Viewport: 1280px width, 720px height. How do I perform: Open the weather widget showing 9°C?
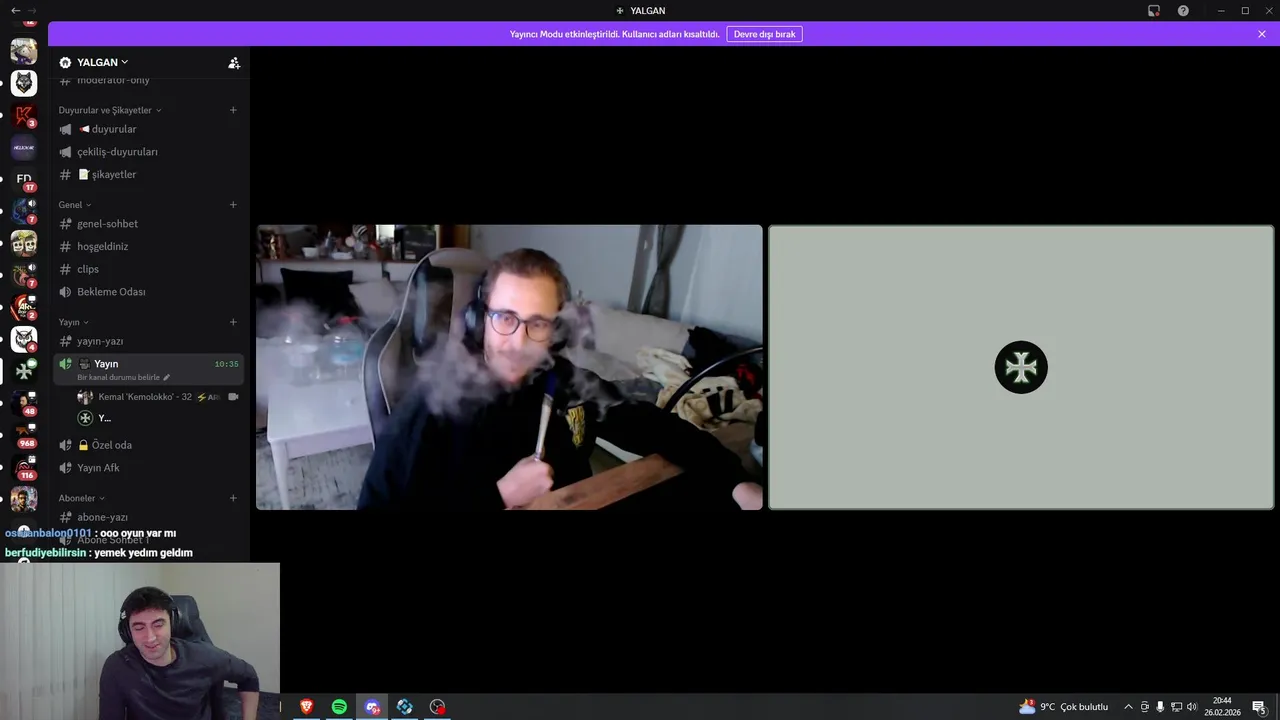pos(1063,707)
